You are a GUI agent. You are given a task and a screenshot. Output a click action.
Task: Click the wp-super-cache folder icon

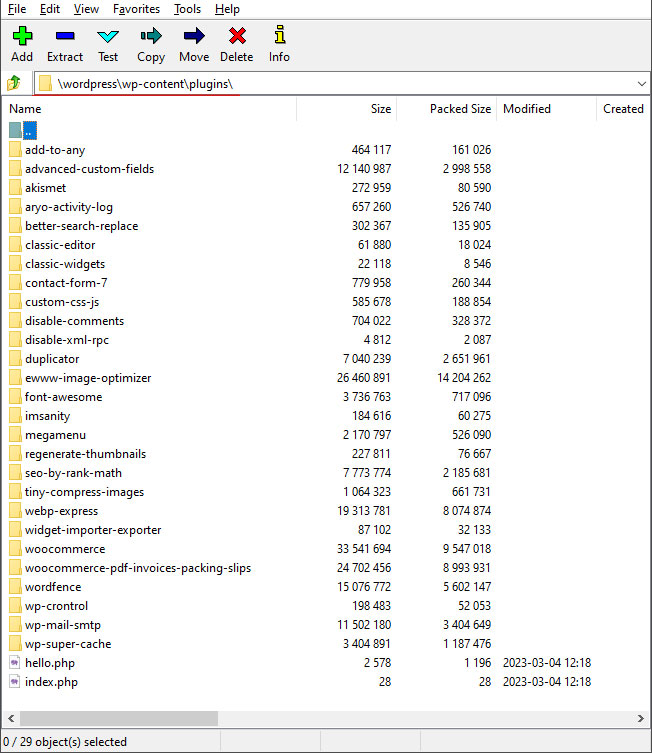click(15, 644)
